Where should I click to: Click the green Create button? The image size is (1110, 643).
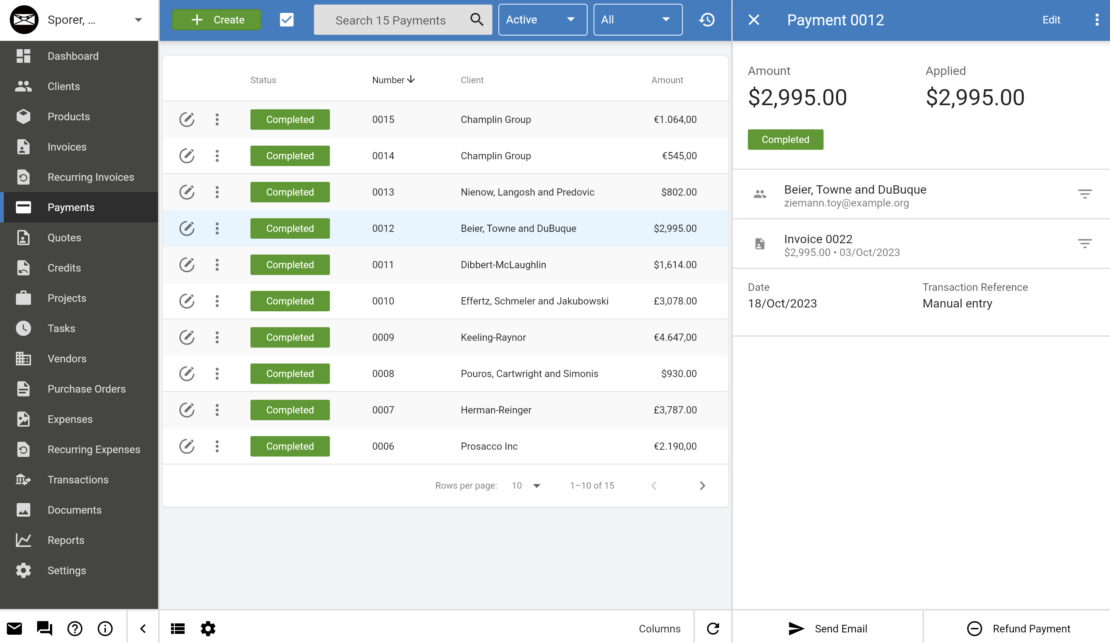[x=216, y=19]
